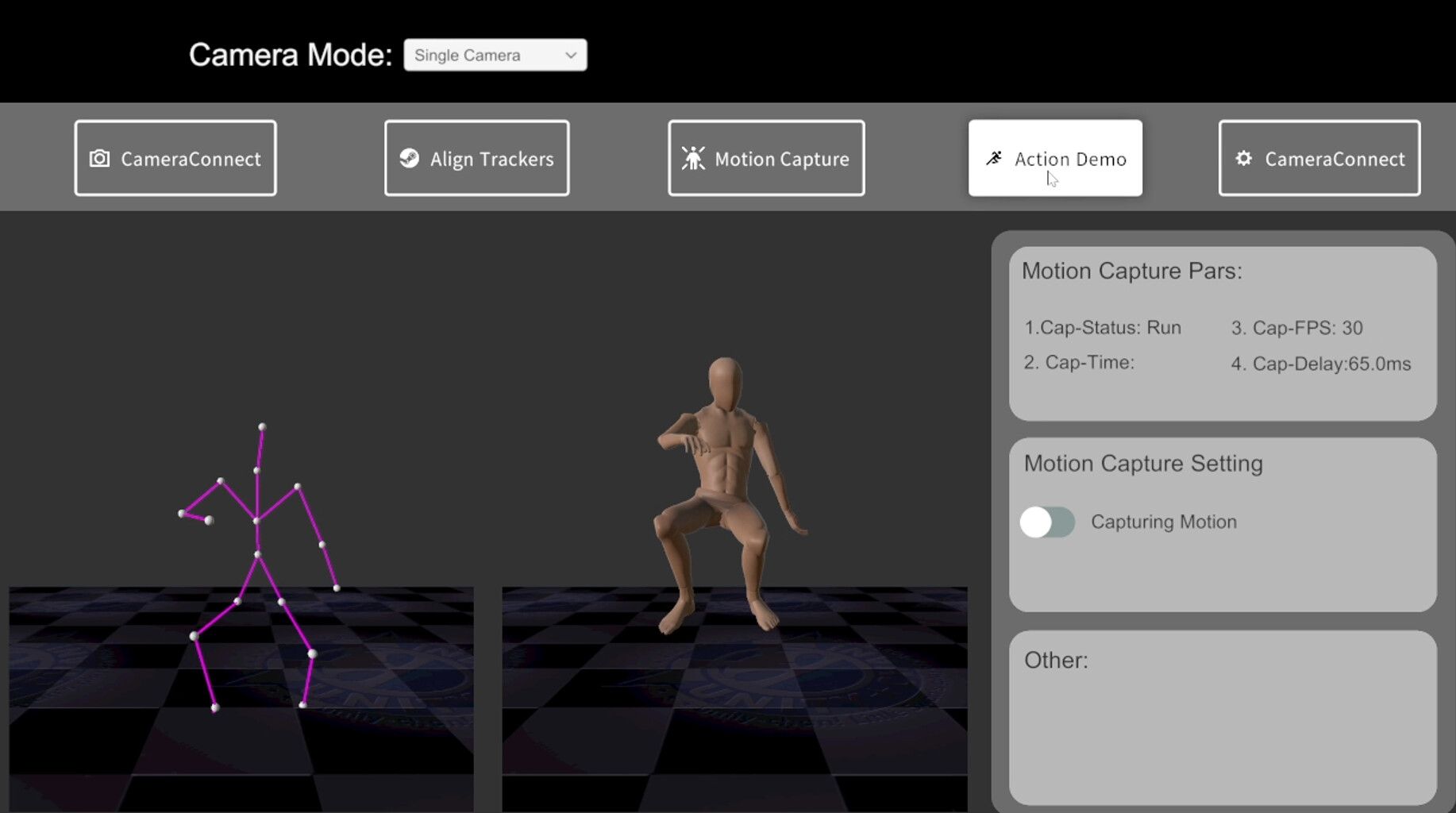Click the Cap-Status: Run readout
The width and height of the screenshot is (1456, 813).
[1102, 328]
